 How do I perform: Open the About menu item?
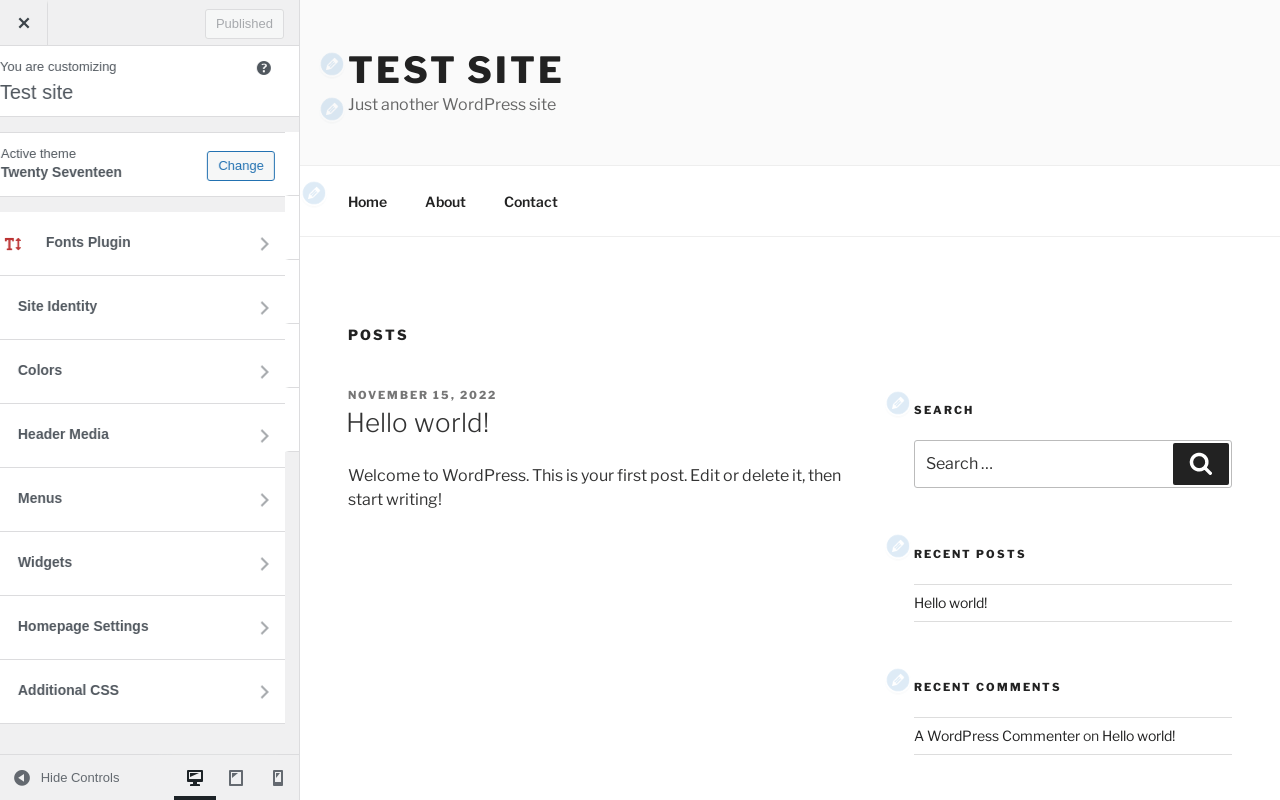click(445, 202)
